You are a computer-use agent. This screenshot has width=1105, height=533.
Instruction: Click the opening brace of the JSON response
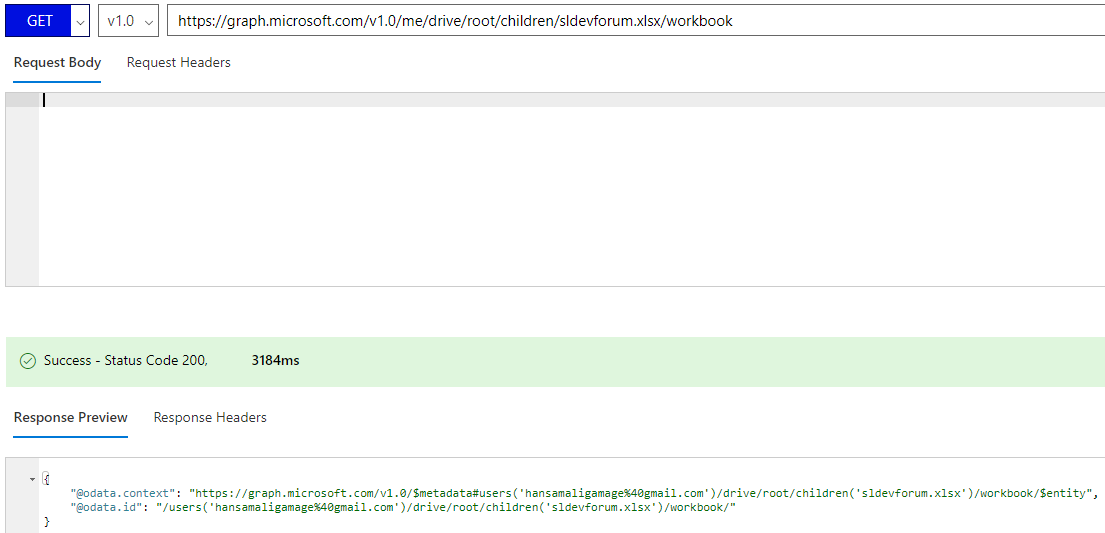coord(47,479)
